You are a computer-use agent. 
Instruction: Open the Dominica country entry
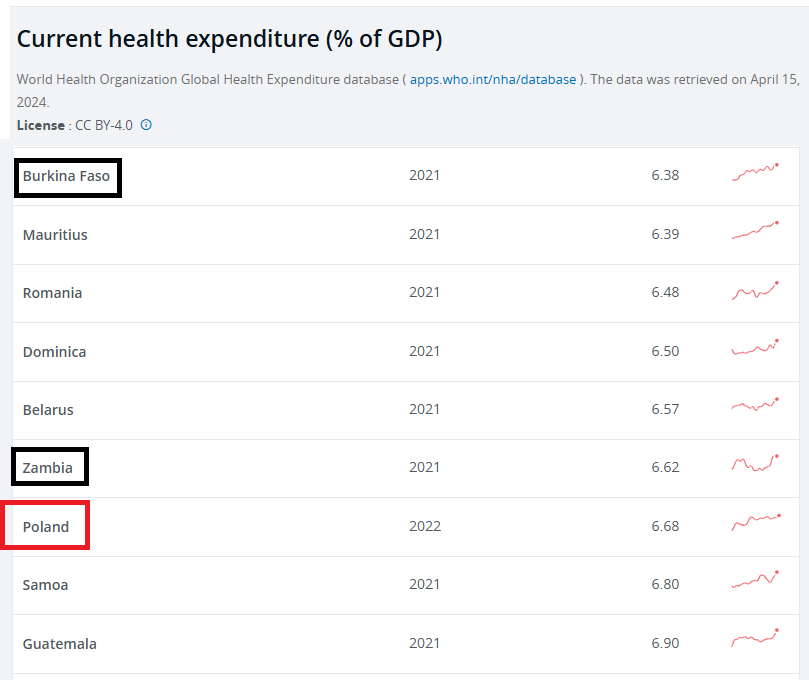click(x=54, y=352)
